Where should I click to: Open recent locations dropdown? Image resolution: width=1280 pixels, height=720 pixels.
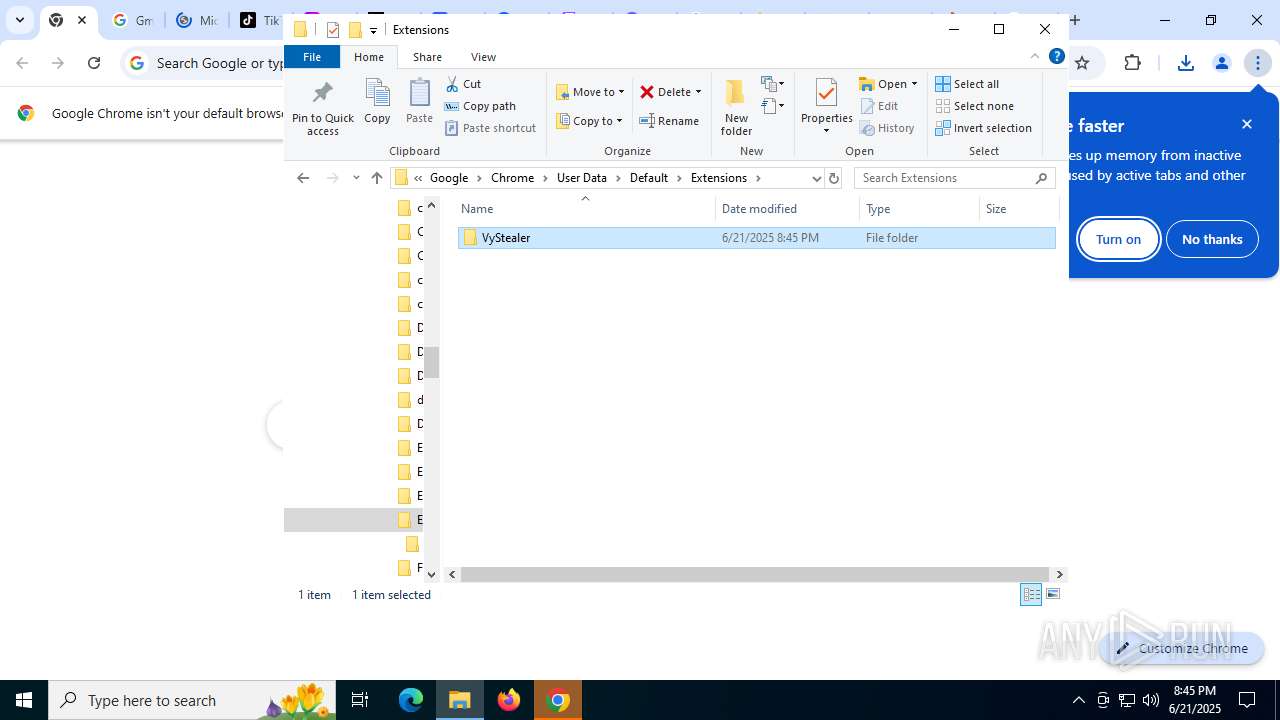(x=356, y=178)
